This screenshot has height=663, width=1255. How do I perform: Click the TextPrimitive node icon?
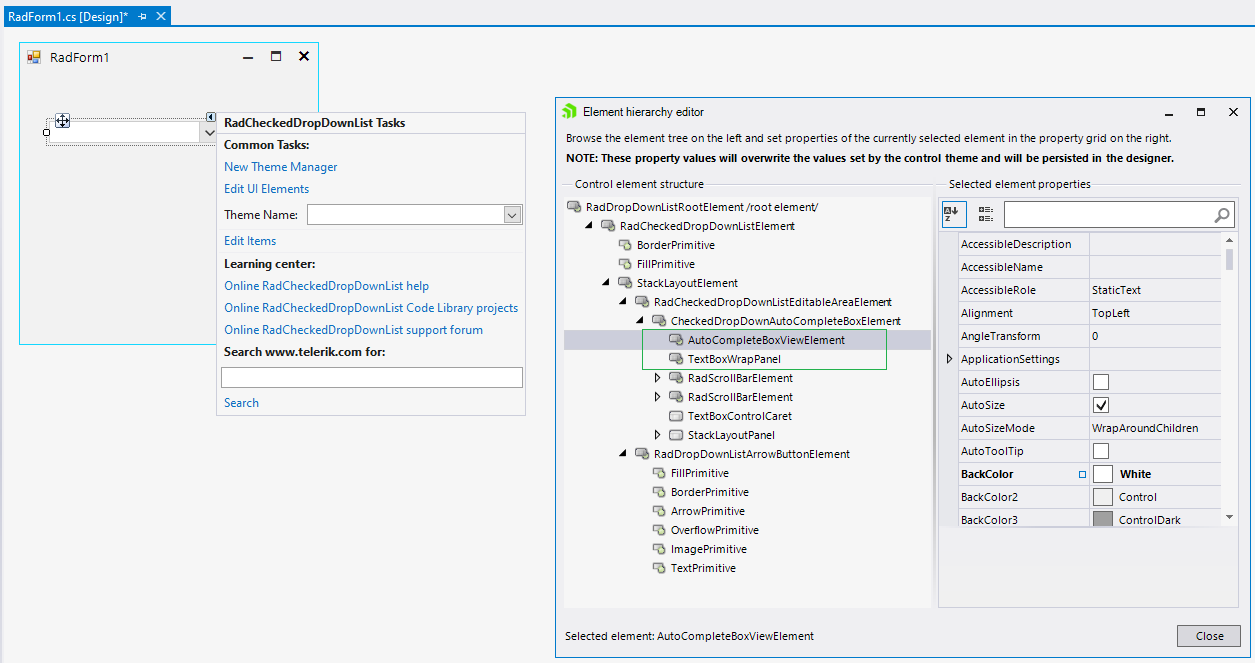point(659,568)
